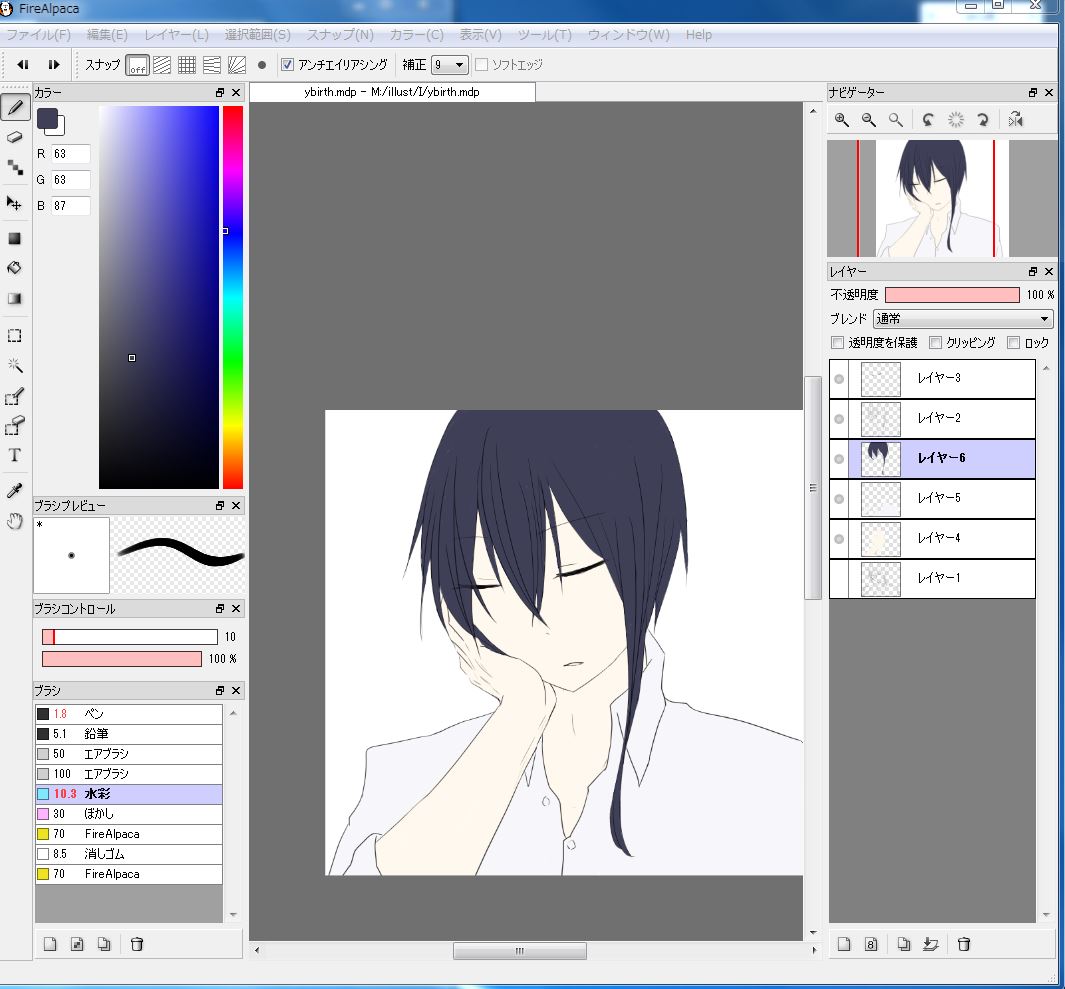Hide レイヤー6 using its visibility dot
This screenshot has height=989, width=1065.
[x=839, y=459]
